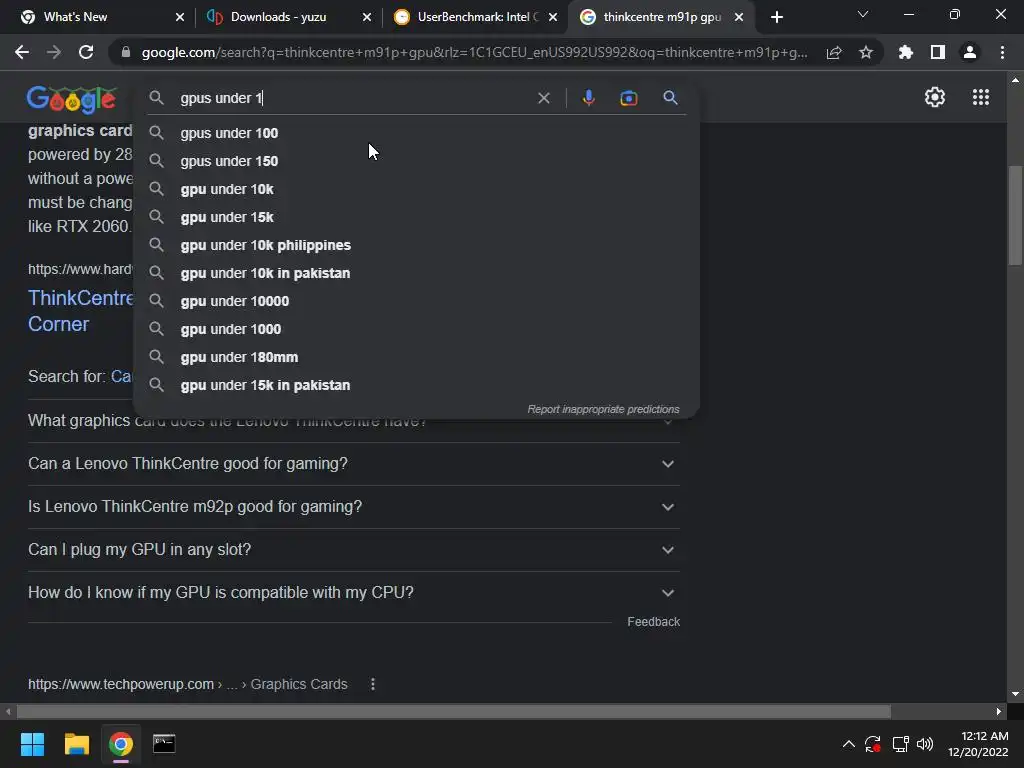Image resolution: width=1024 pixels, height=768 pixels.
Task: Click the Google logo
Action: pos(72,99)
